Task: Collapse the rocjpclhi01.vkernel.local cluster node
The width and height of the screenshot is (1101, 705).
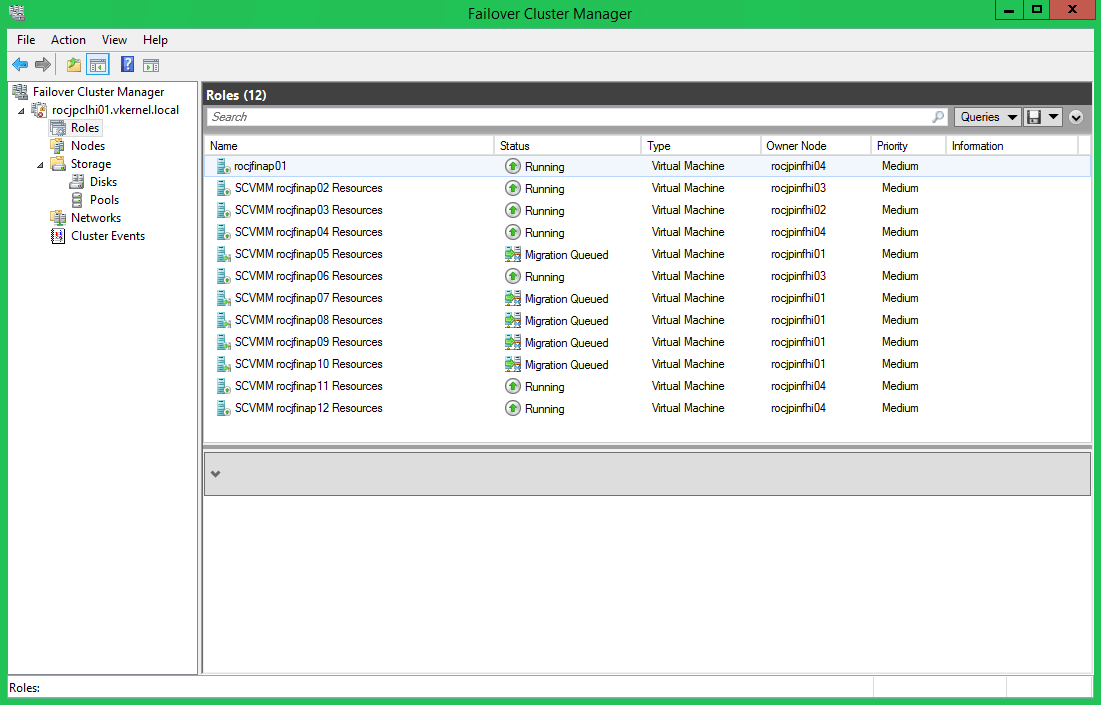Action: [x=21, y=110]
